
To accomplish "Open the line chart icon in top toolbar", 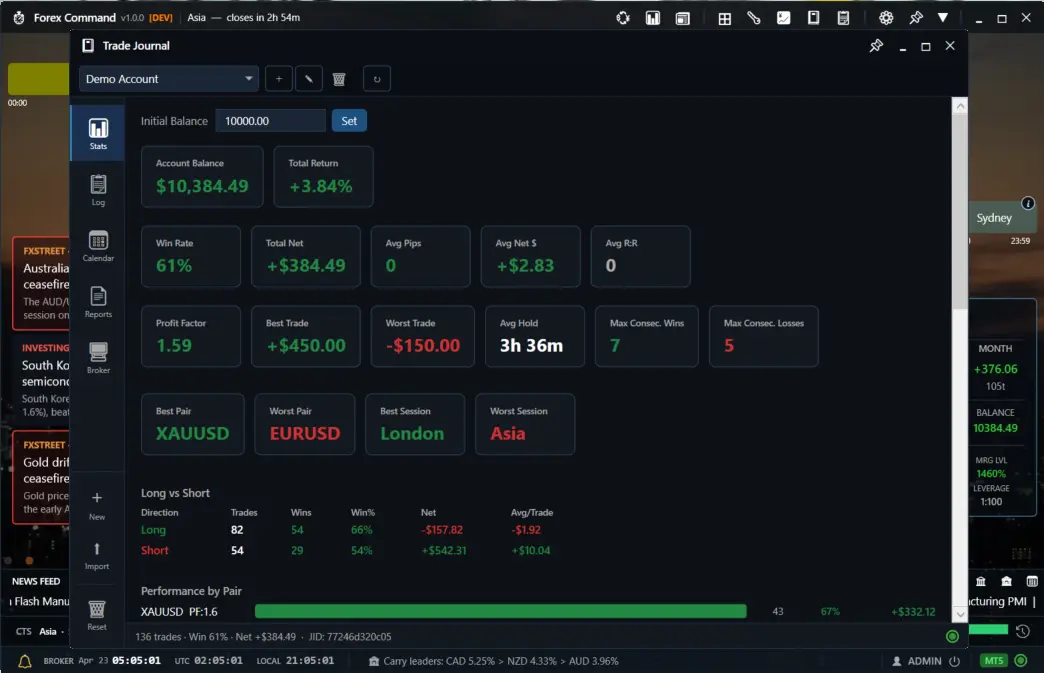I will pyautogui.click(x=784, y=18).
